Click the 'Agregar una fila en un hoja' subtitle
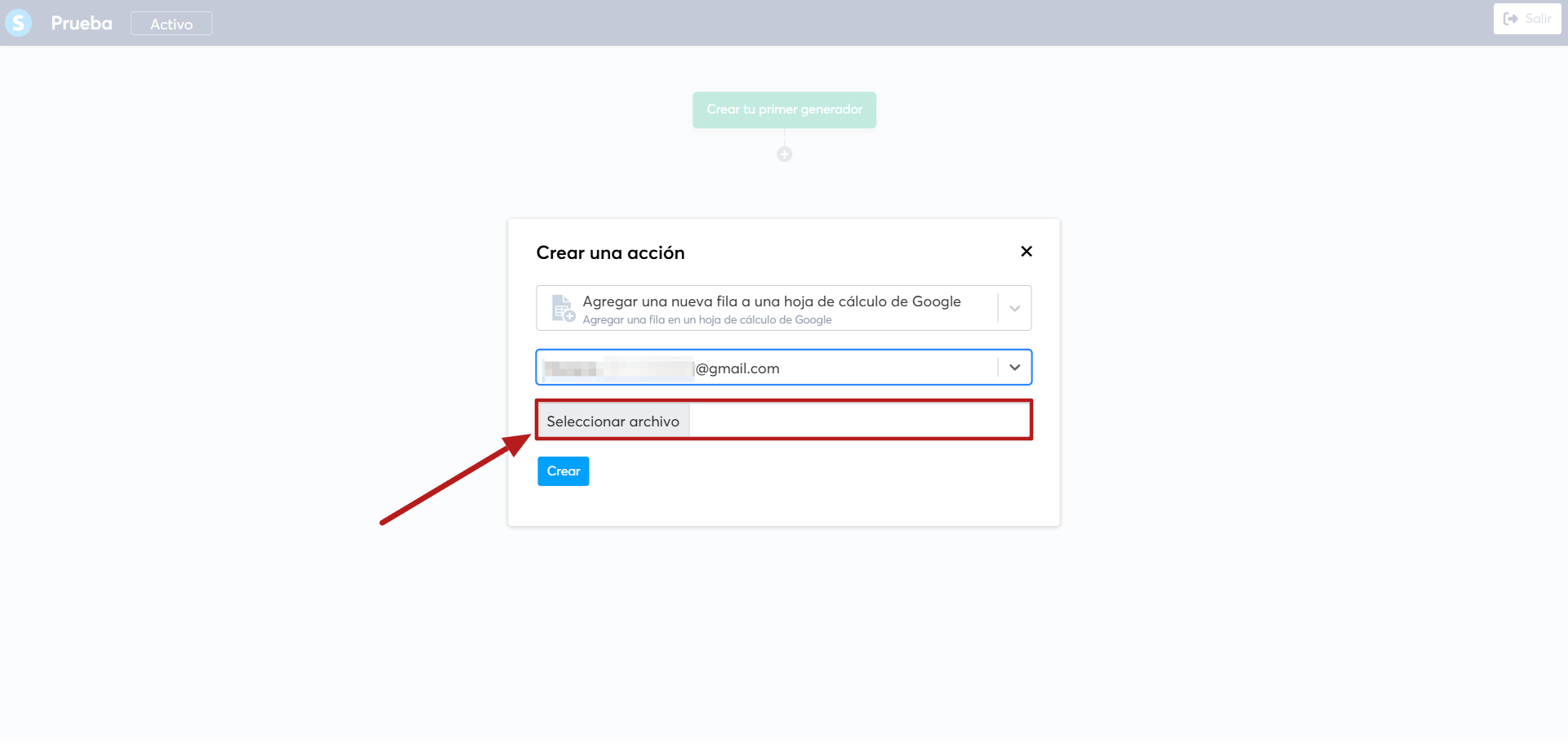This screenshot has width=1568, height=745. click(707, 320)
